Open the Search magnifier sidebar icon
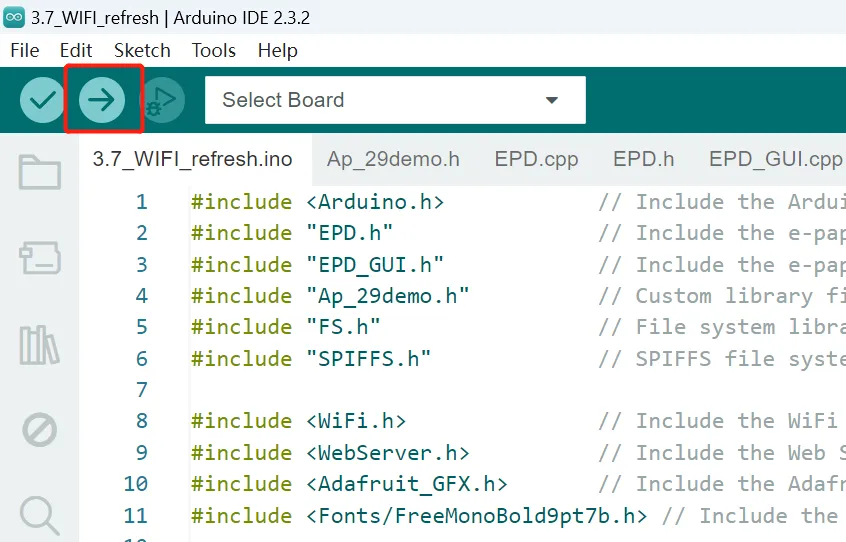This screenshot has height=542, width=846. click(39, 516)
